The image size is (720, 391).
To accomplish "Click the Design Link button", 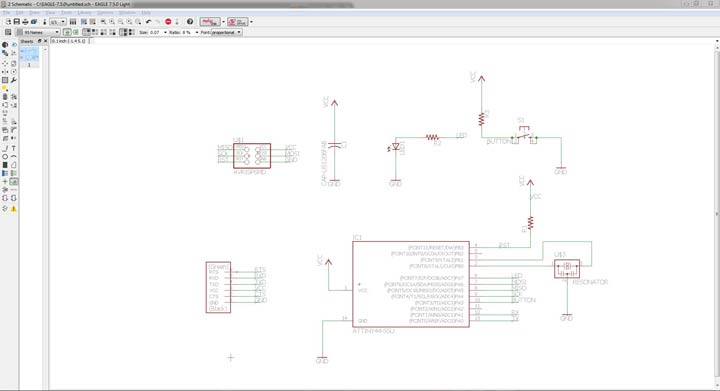I will 209,22.
